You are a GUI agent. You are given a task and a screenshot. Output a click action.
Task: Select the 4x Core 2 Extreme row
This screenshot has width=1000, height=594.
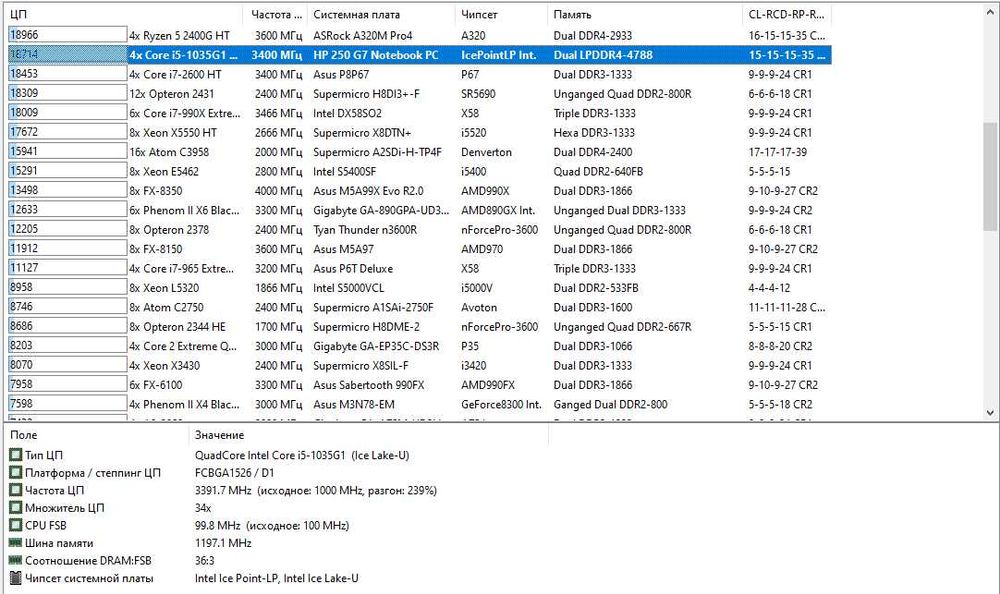pos(420,346)
